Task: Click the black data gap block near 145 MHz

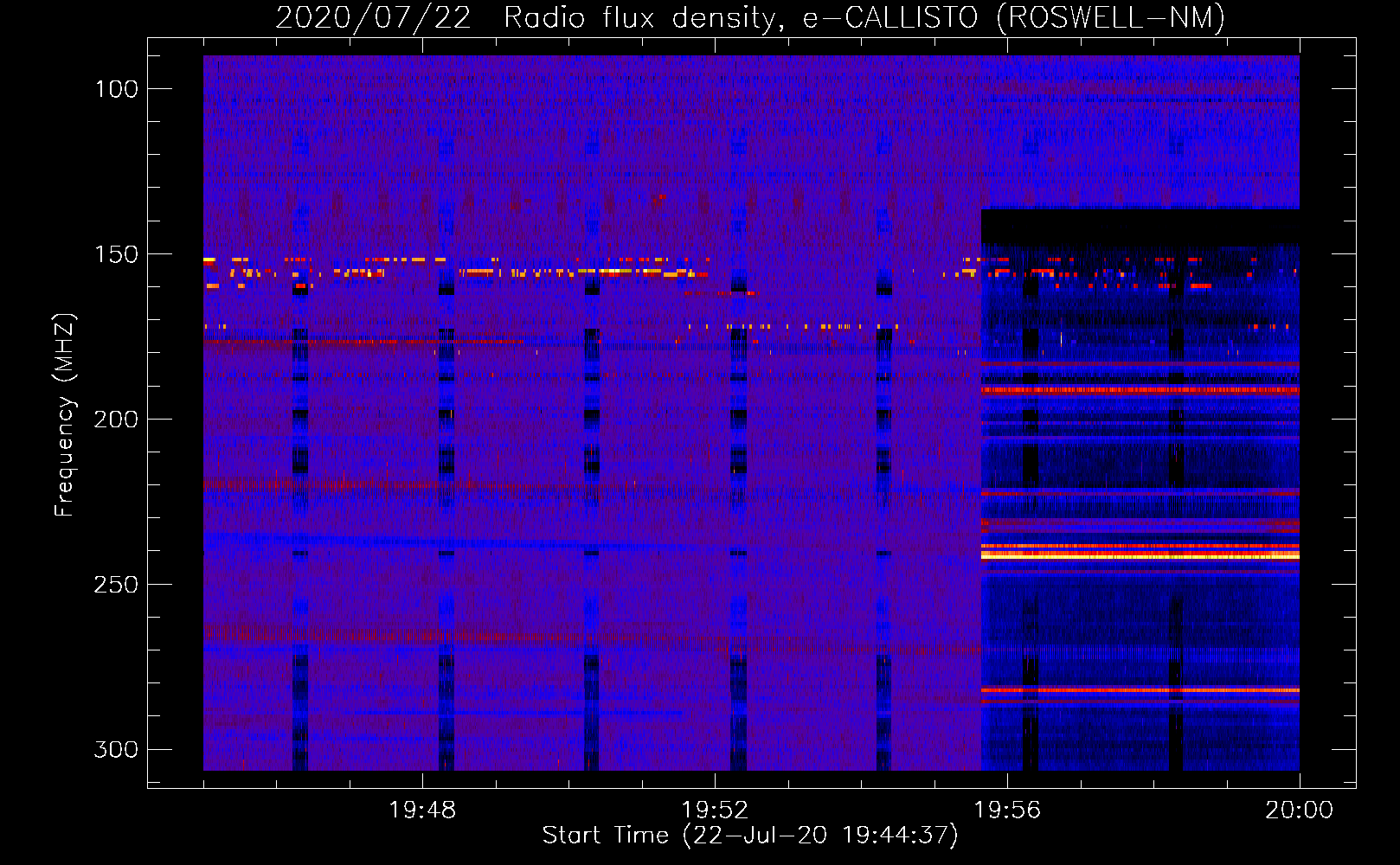Action: click(x=1140, y=227)
